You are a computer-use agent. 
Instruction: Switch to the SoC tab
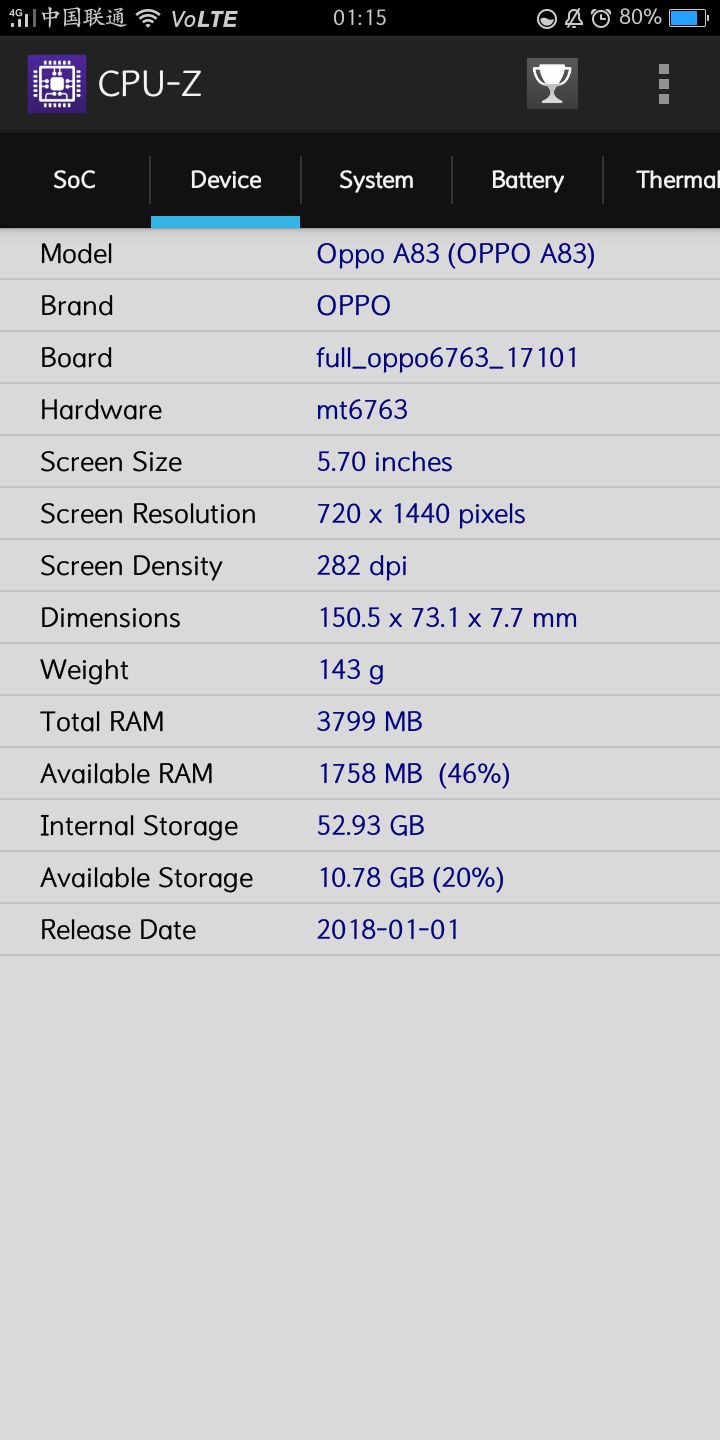click(75, 180)
